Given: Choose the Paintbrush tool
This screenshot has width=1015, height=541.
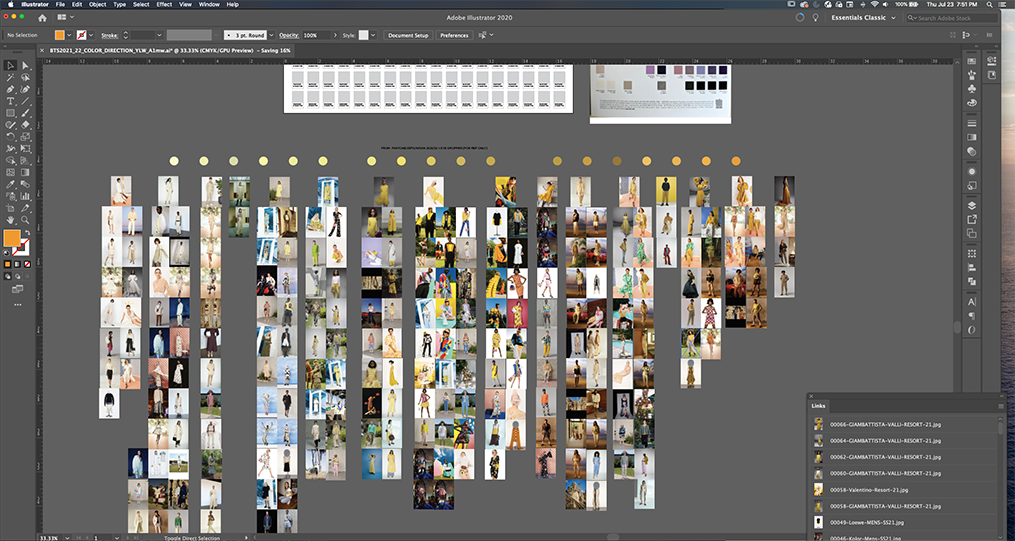Looking at the screenshot, I should (x=25, y=113).
